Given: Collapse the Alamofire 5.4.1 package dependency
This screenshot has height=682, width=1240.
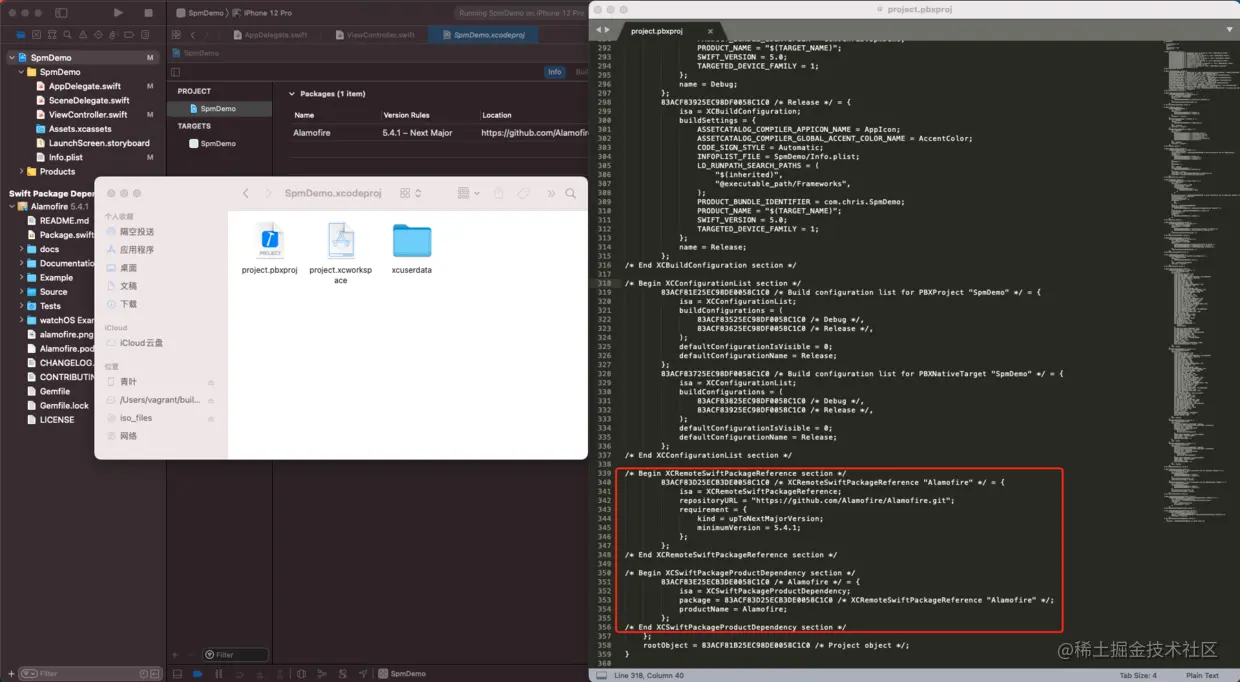Looking at the screenshot, I should point(11,206).
